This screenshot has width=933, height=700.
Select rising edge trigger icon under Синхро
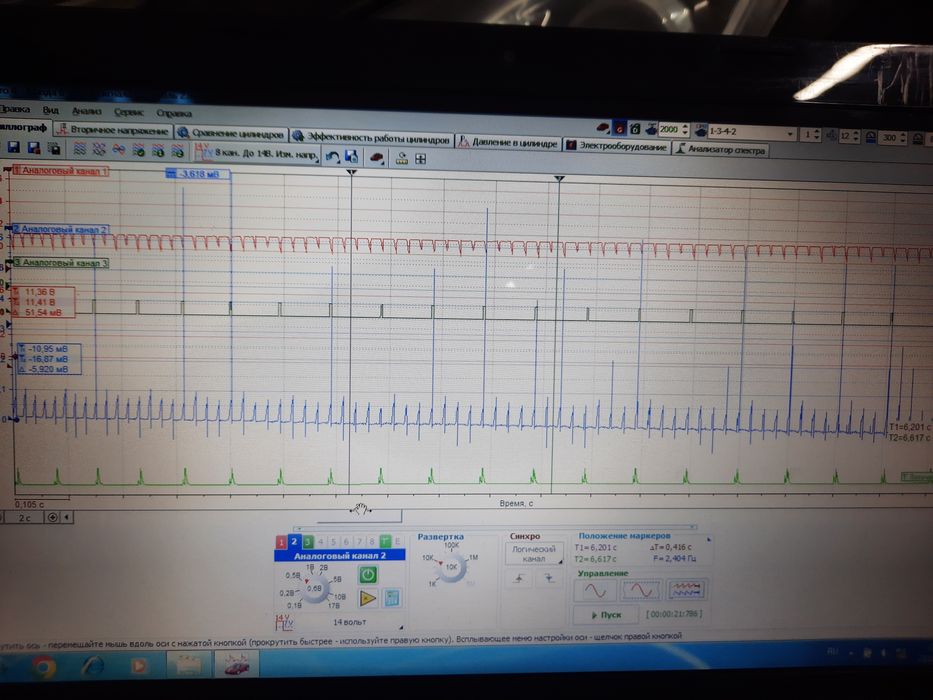[x=519, y=578]
